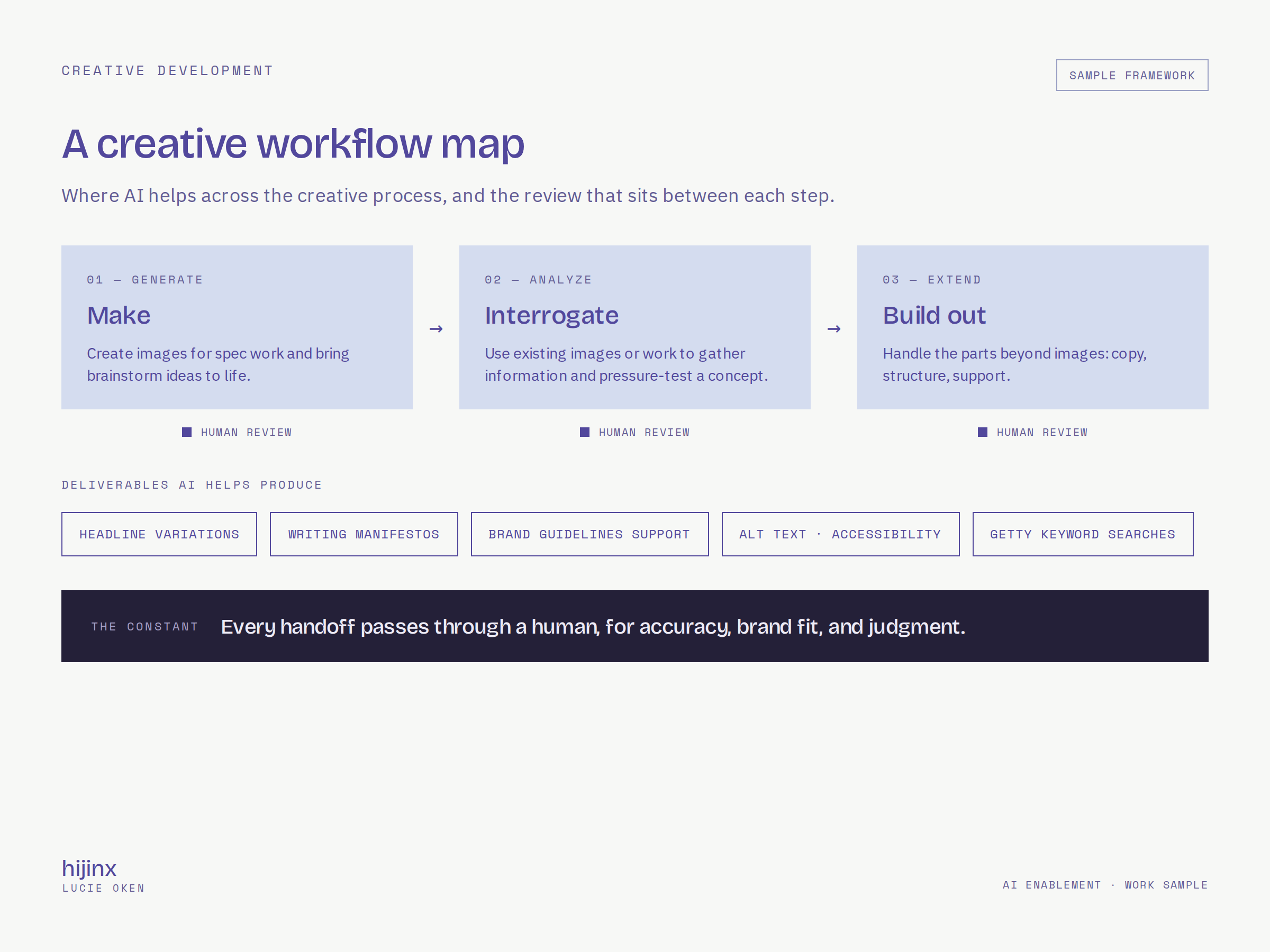The image size is (1270, 952).
Task: Click the CREATIVE DEVELOPMENT header label
Action: 167,70
